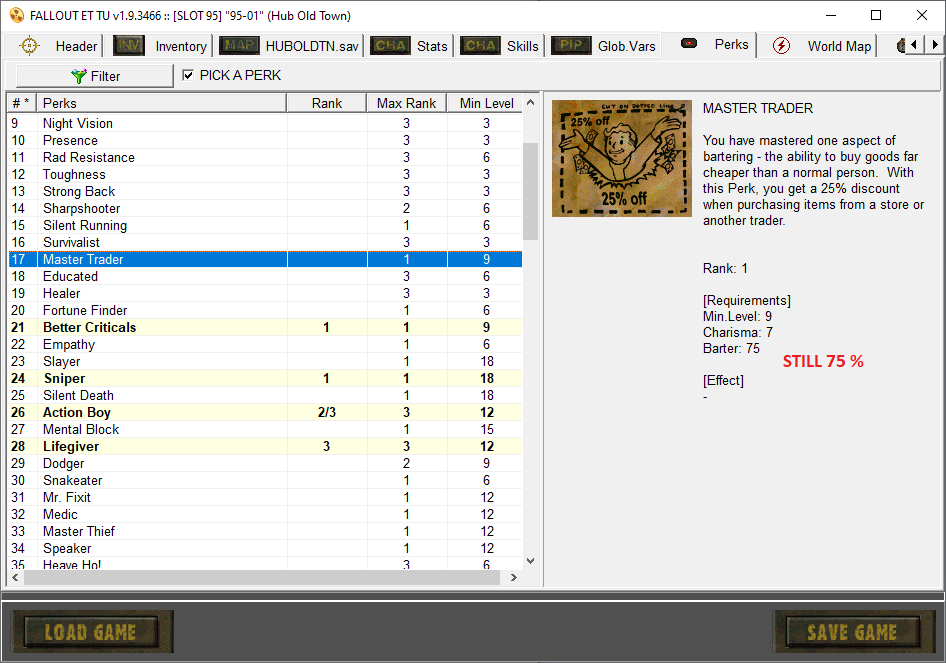The image size is (946, 663).
Task: Select the Toughness perk row
Action: (x=265, y=174)
